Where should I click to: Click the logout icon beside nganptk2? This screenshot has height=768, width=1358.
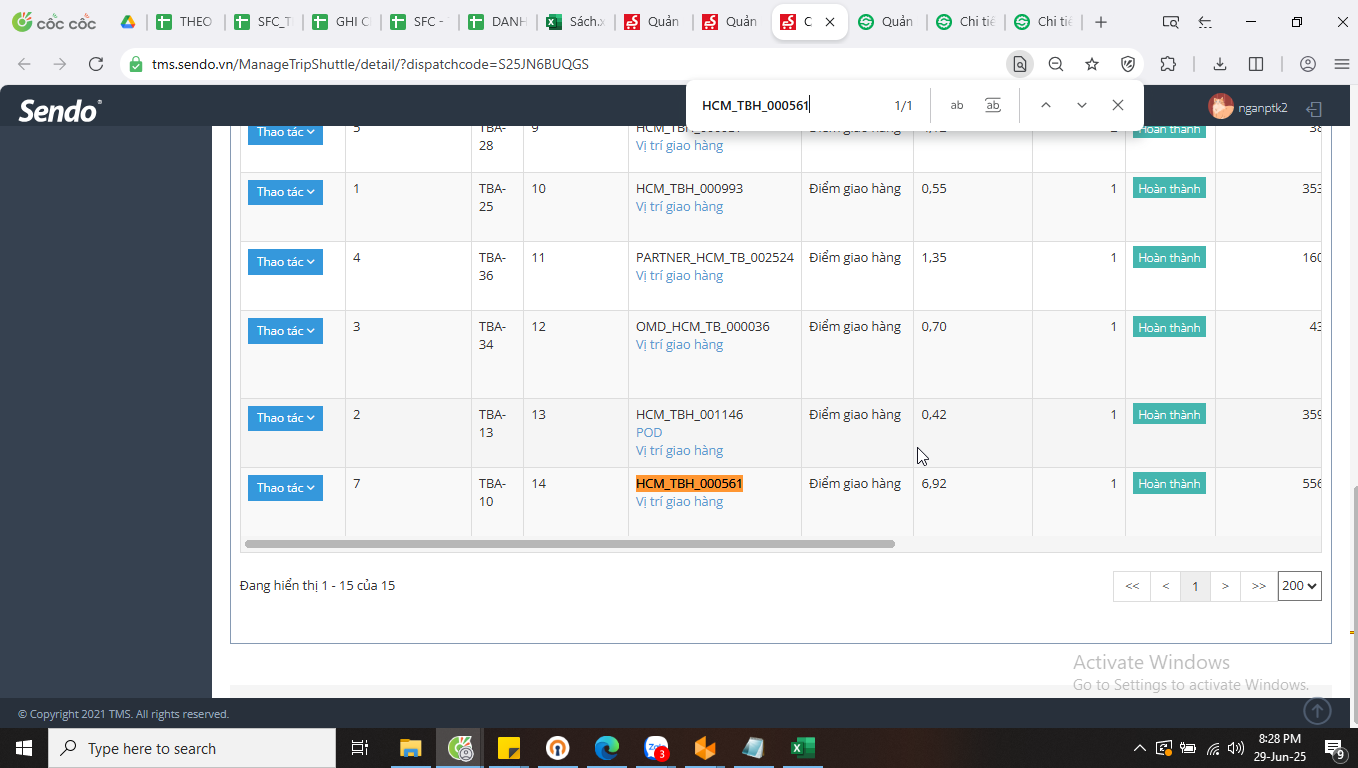[x=1315, y=108]
